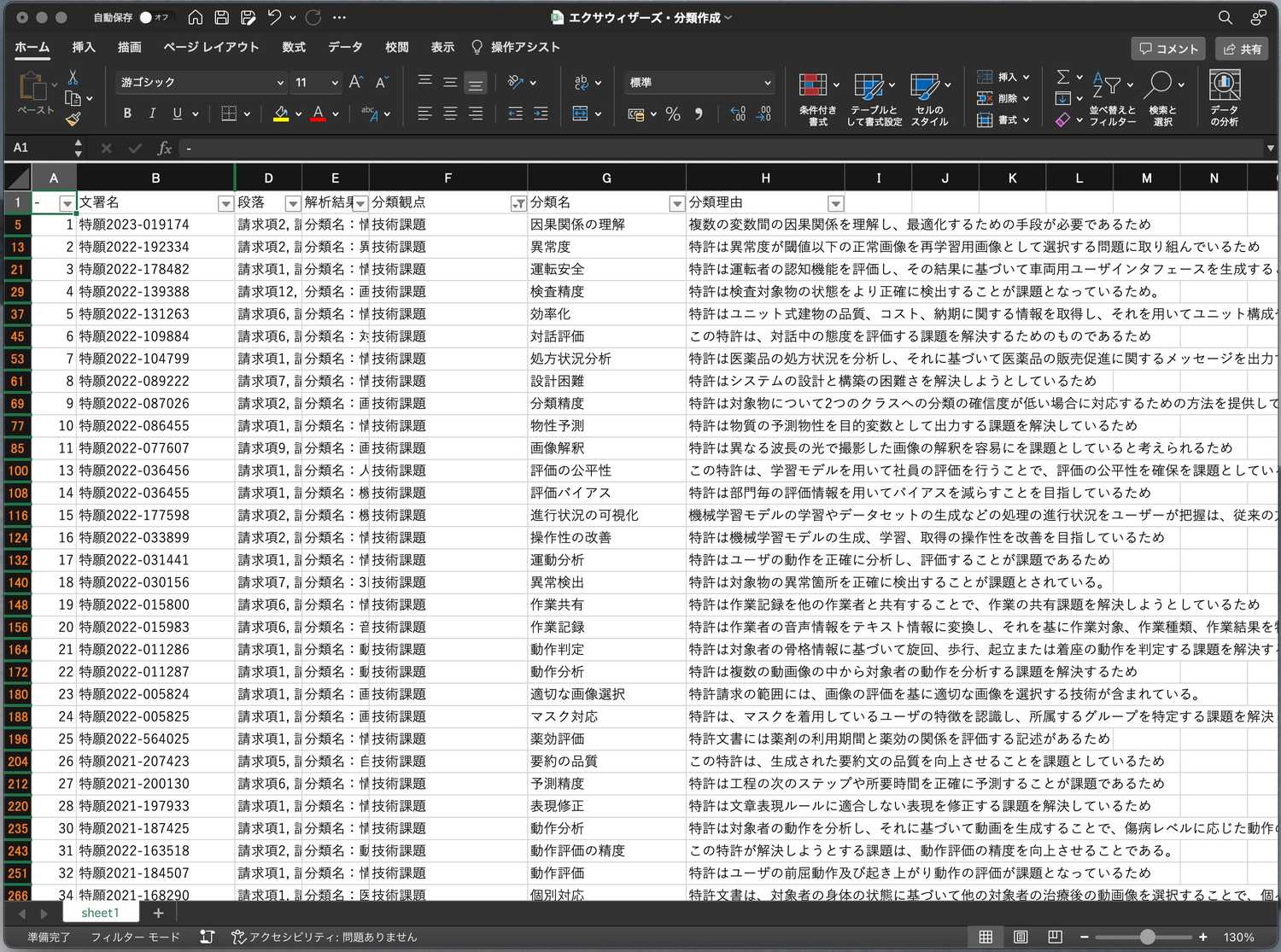Add new sheet with plus button
The width and height of the screenshot is (1281, 952).
pyautogui.click(x=158, y=913)
